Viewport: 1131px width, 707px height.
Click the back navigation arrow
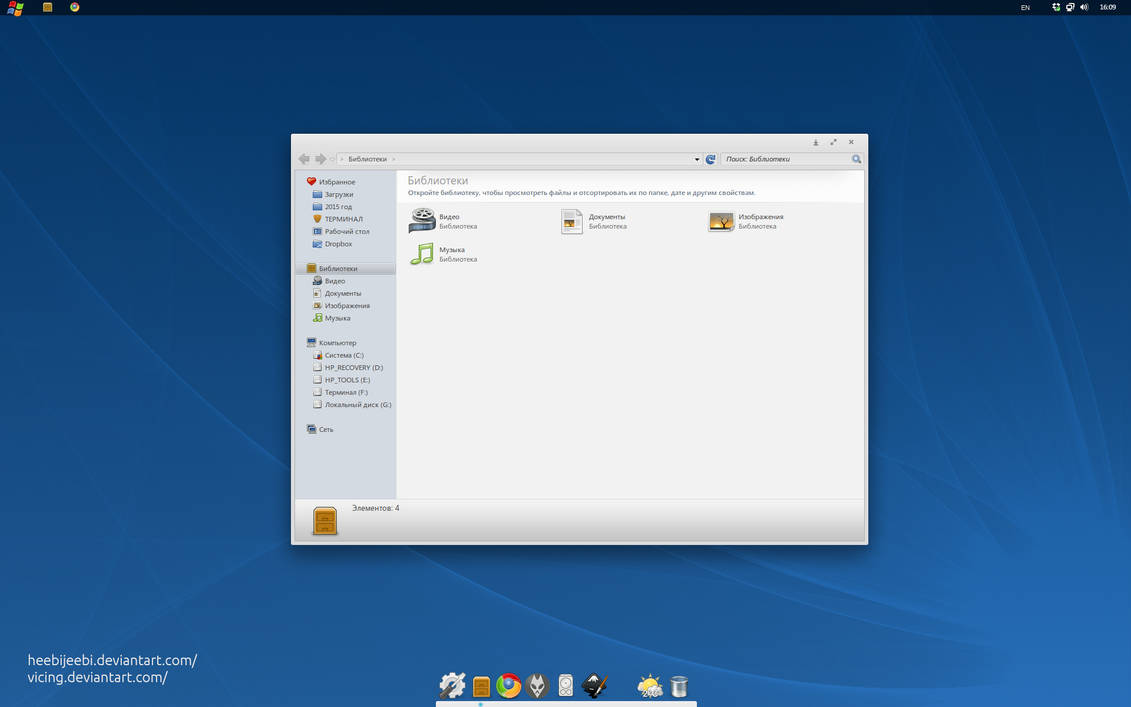pos(304,159)
